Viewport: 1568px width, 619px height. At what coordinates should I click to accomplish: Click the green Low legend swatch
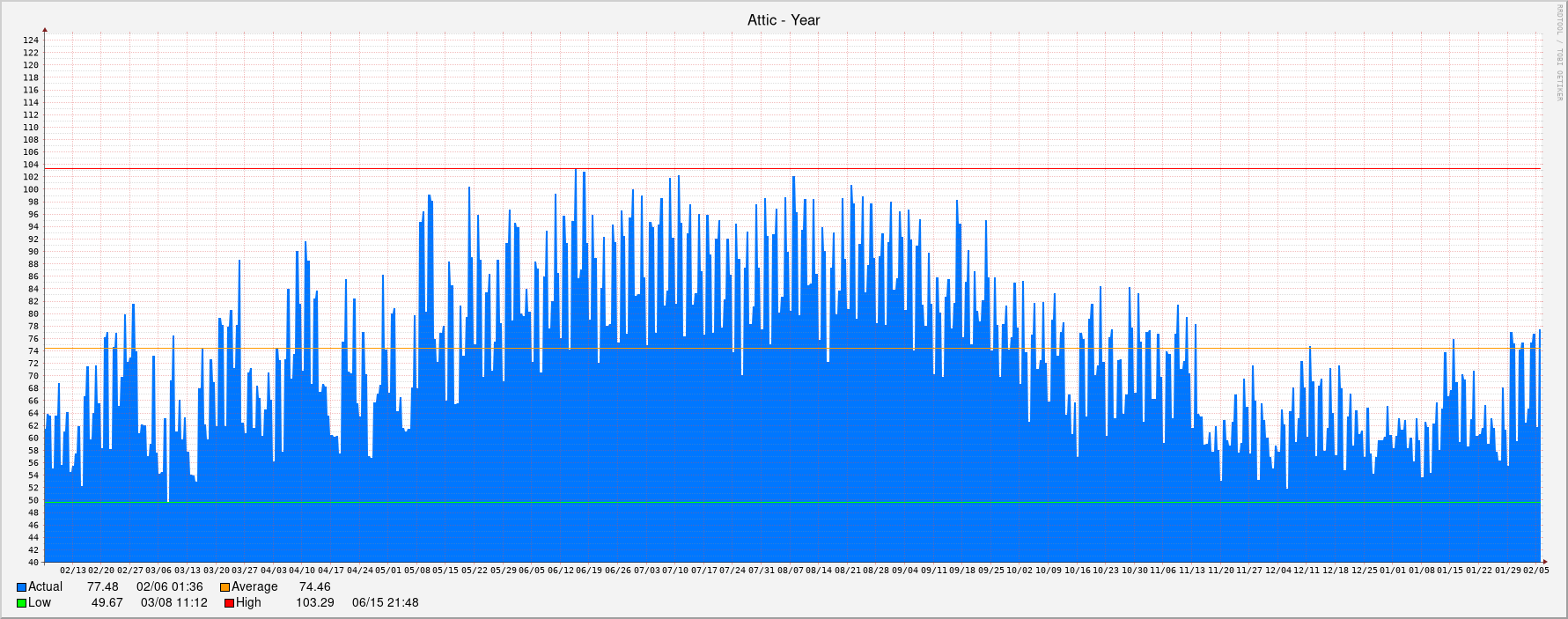tap(21, 603)
